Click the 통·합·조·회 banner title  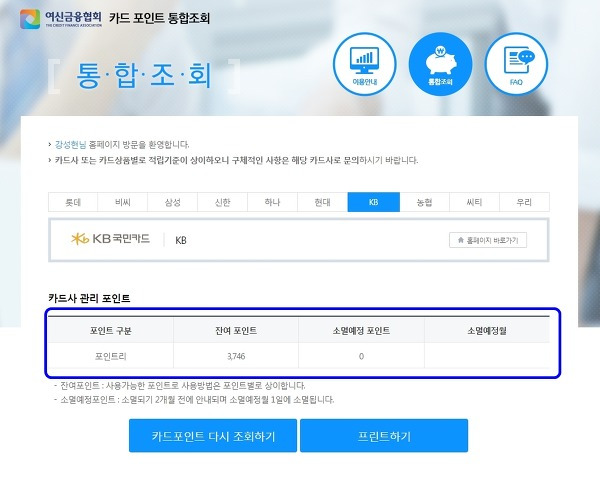[144, 75]
